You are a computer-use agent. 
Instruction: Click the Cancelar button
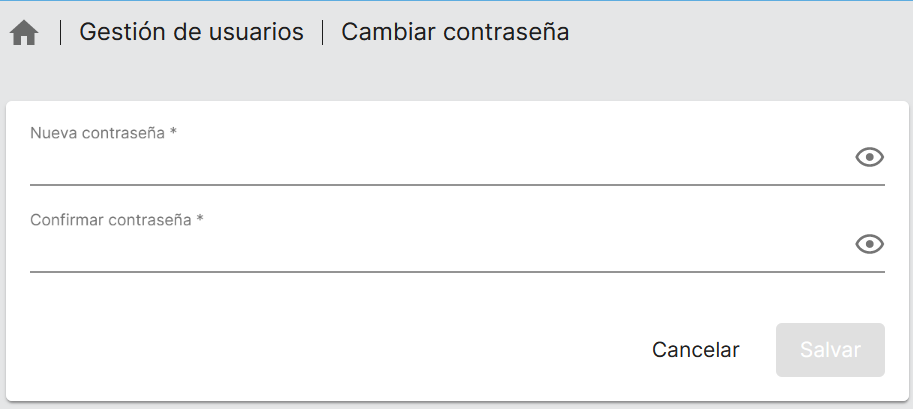695,350
